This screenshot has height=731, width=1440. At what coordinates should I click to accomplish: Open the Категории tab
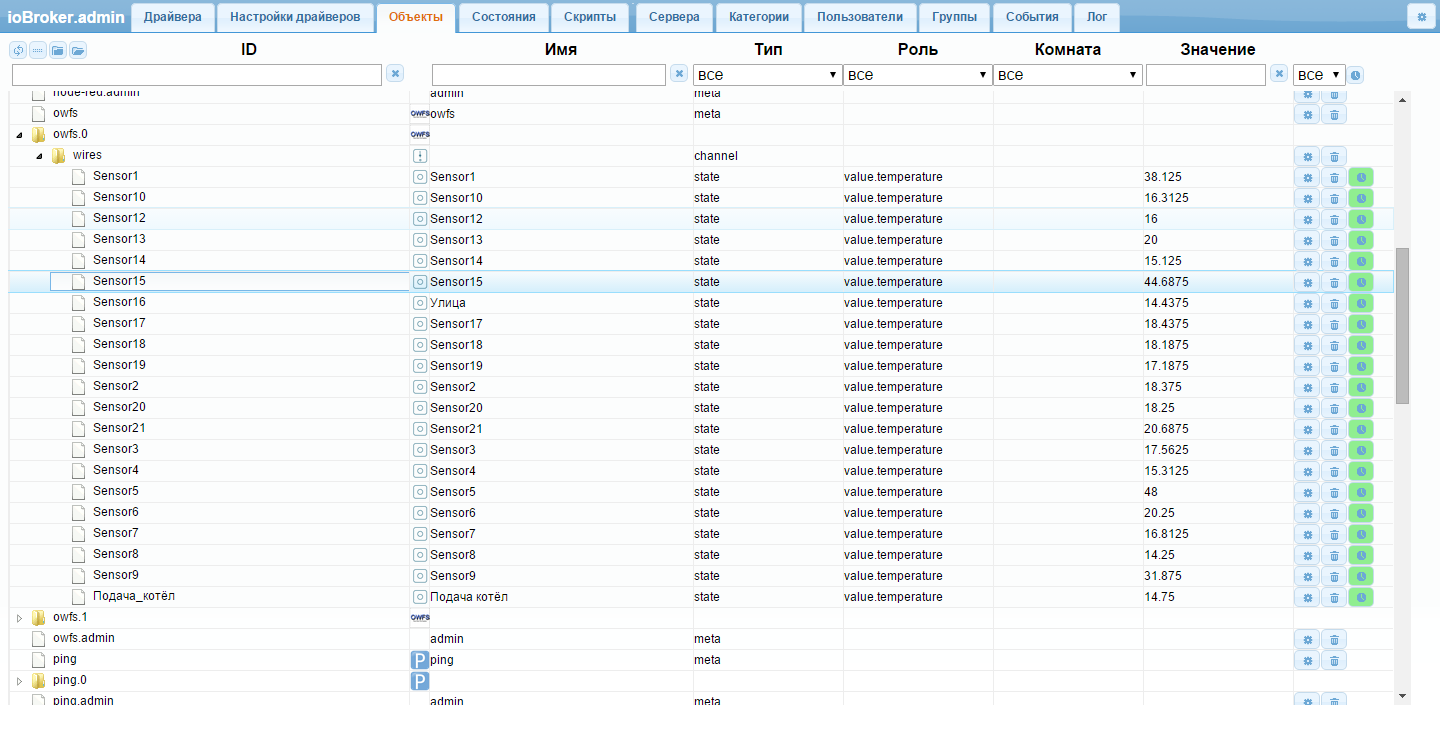758,17
